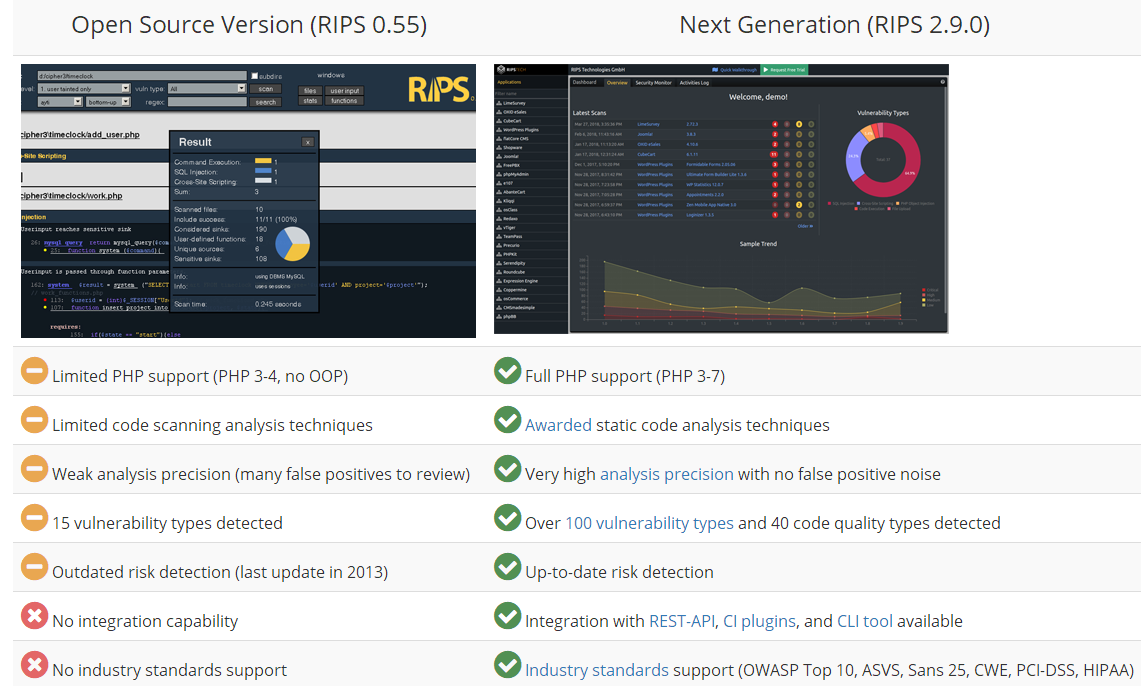Click the green Request Free Trial button

pos(784,70)
